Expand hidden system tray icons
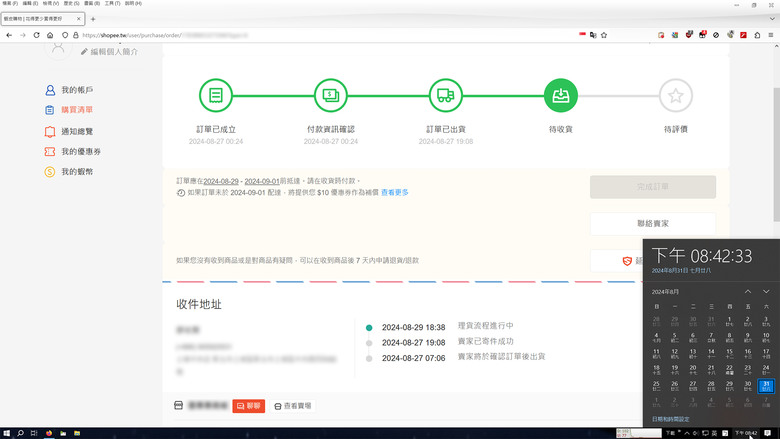 (x=687, y=433)
